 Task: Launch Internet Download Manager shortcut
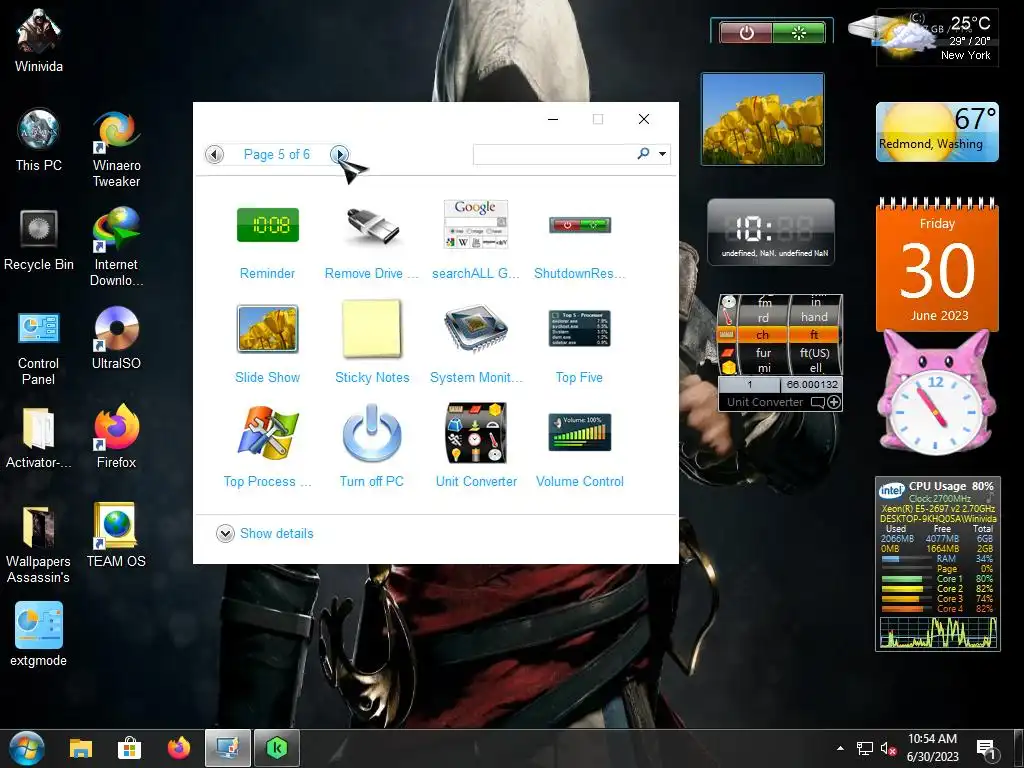[x=116, y=247]
